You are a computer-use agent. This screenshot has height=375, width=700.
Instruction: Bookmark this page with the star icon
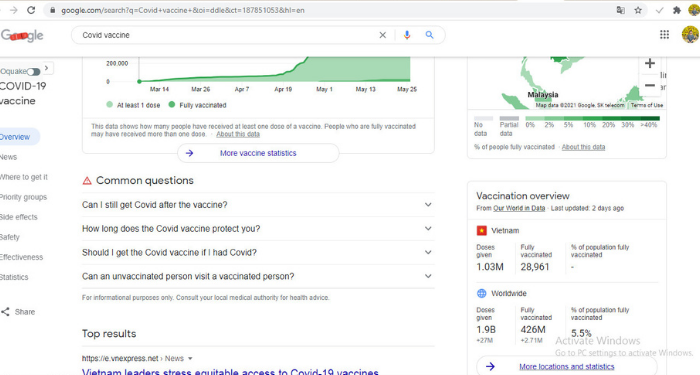(638, 10)
